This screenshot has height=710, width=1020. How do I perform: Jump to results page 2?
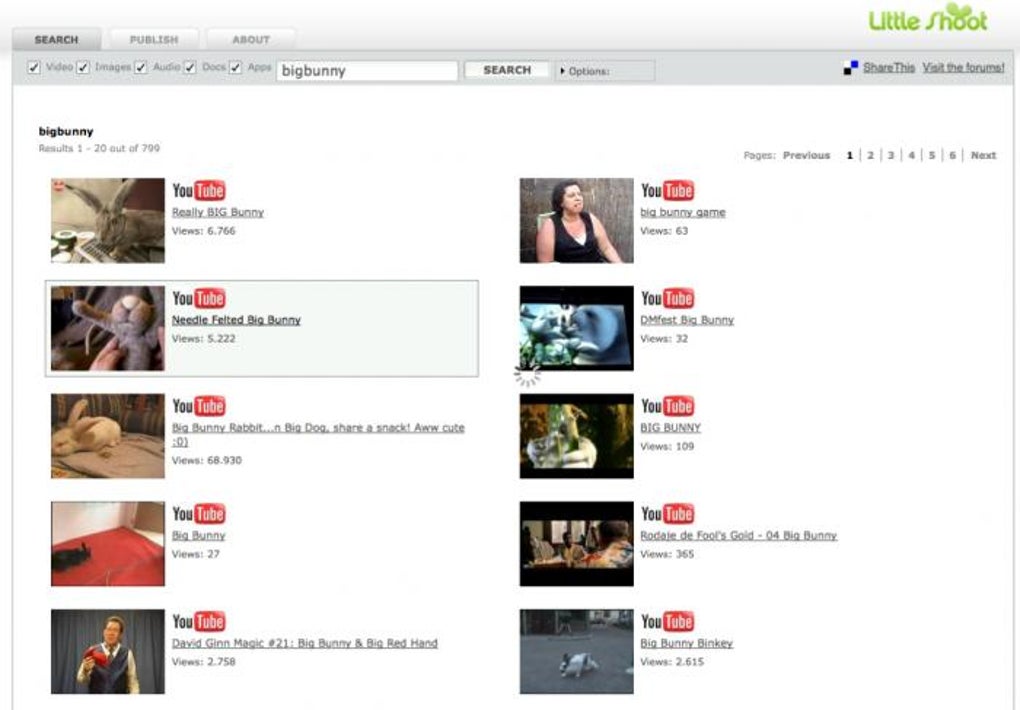tap(870, 155)
